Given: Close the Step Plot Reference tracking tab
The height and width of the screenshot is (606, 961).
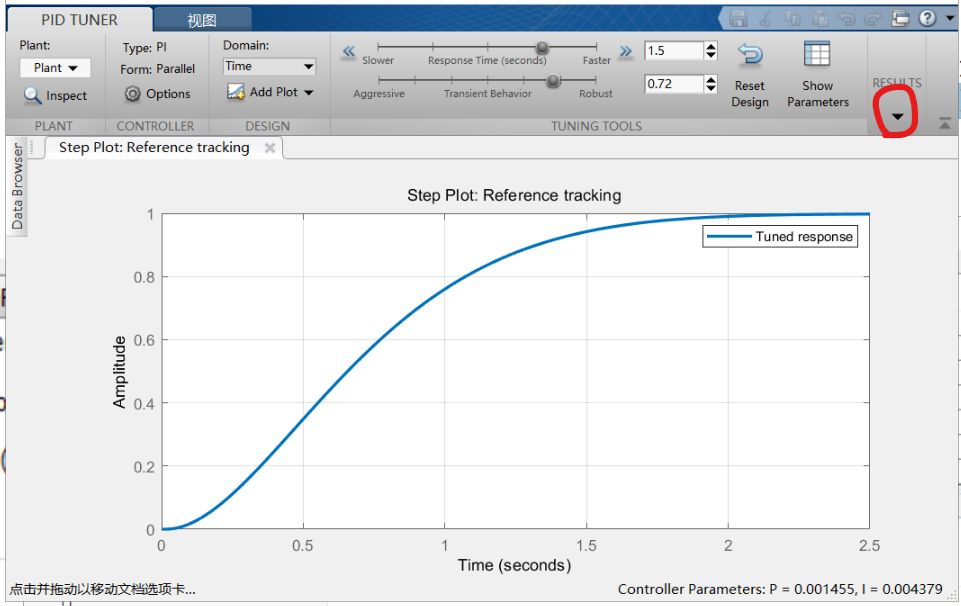Looking at the screenshot, I should coord(270,148).
